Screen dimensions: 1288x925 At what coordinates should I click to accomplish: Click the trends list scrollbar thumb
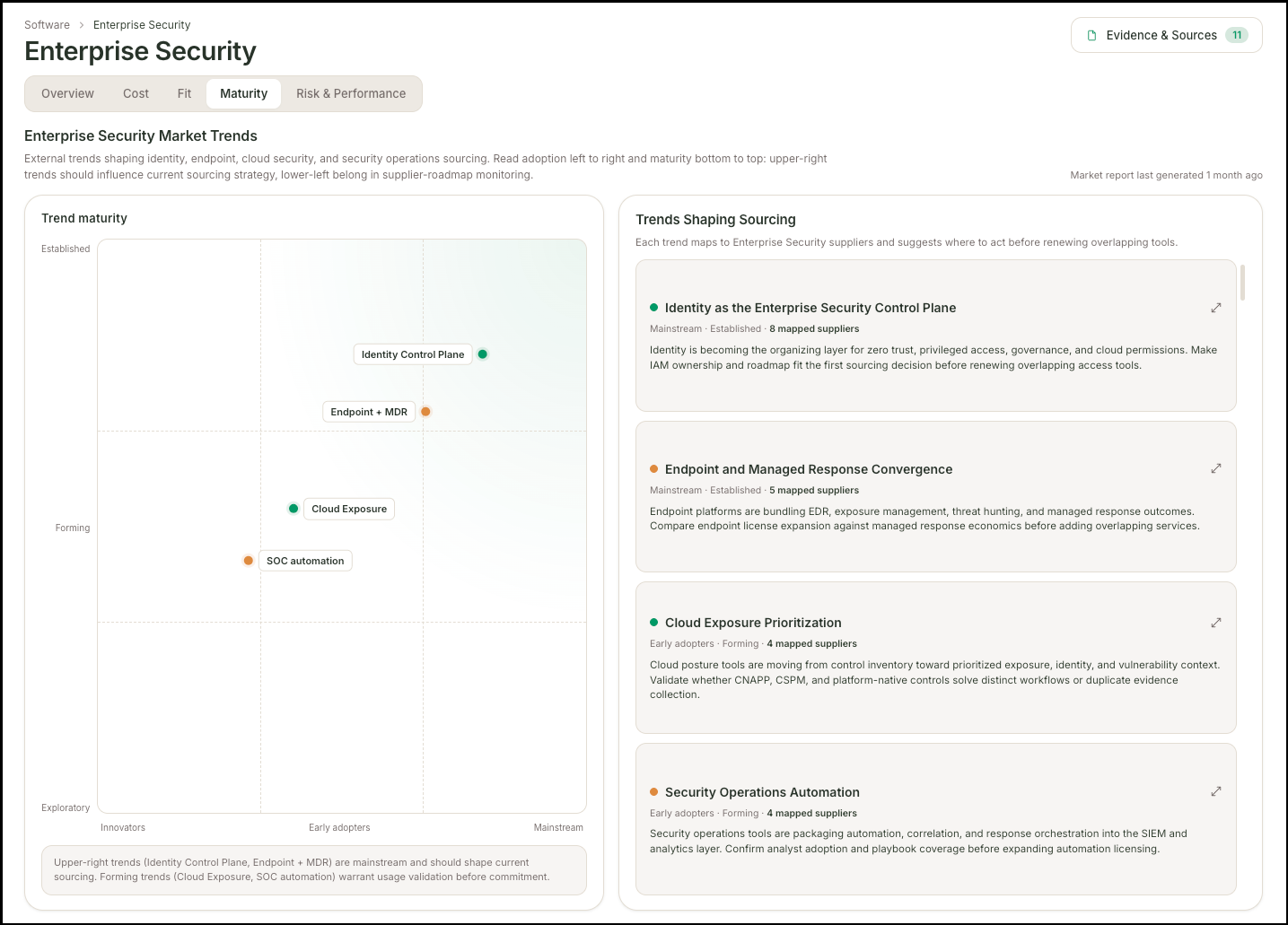click(1242, 282)
